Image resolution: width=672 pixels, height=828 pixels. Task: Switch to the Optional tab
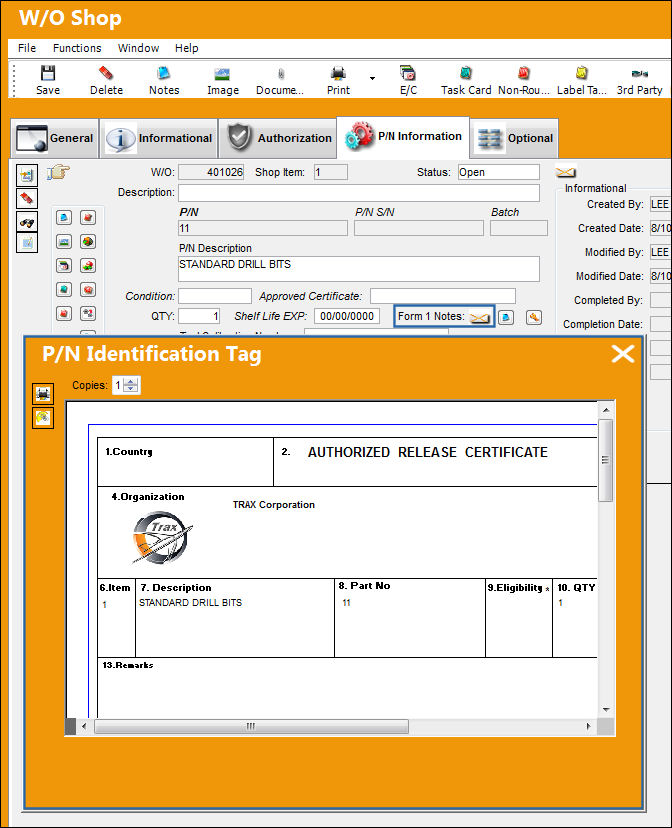click(514, 138)
